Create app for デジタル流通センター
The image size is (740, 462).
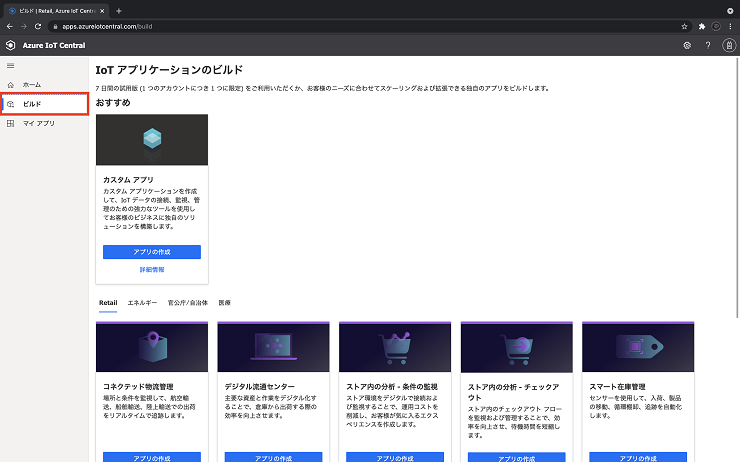pos(273,458)
